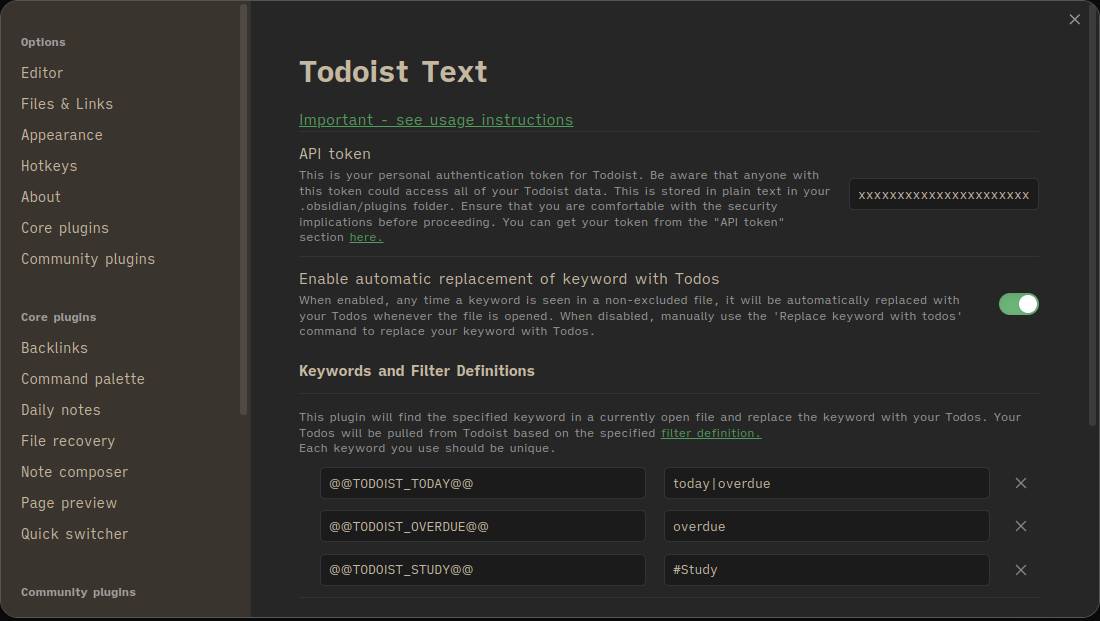Remove the @@TODOIST_STUDY@@ keyword row
1100x621 pixels.
tap(1021, 569)
